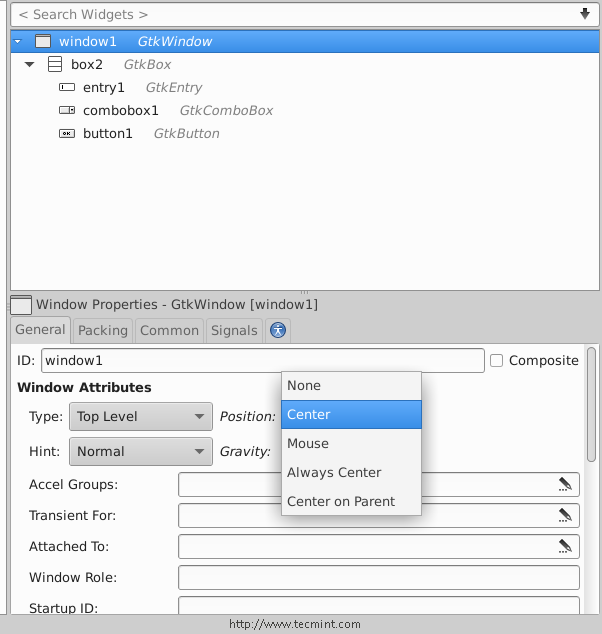Image resolution: width=602 pixels, height=634 pixels.
Task: Collapse the window1 tree node
Action: pos(18,41)
